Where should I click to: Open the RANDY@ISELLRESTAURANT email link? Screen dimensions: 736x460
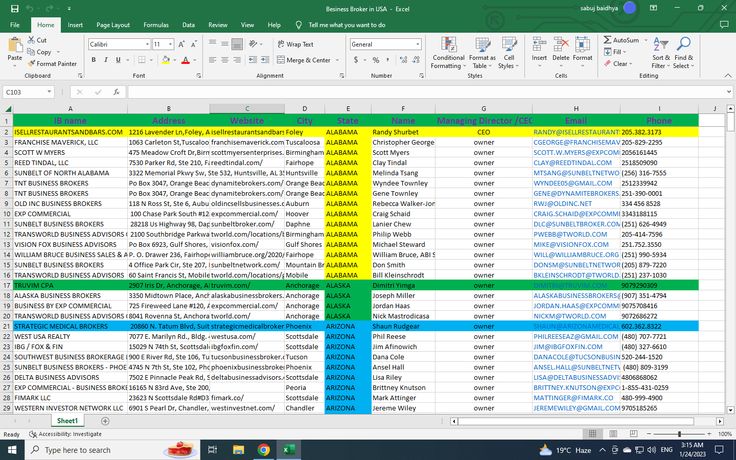[x=576, y=132]
